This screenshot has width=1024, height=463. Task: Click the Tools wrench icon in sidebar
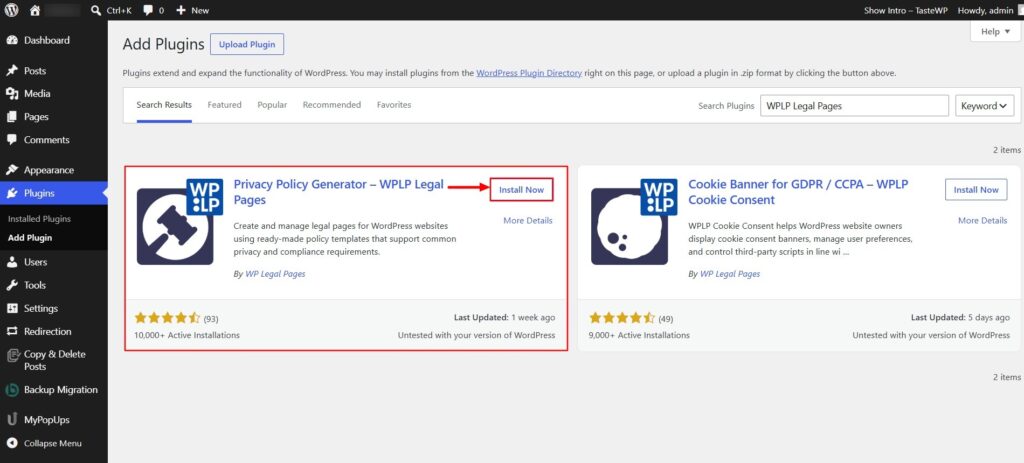(12, 285)
